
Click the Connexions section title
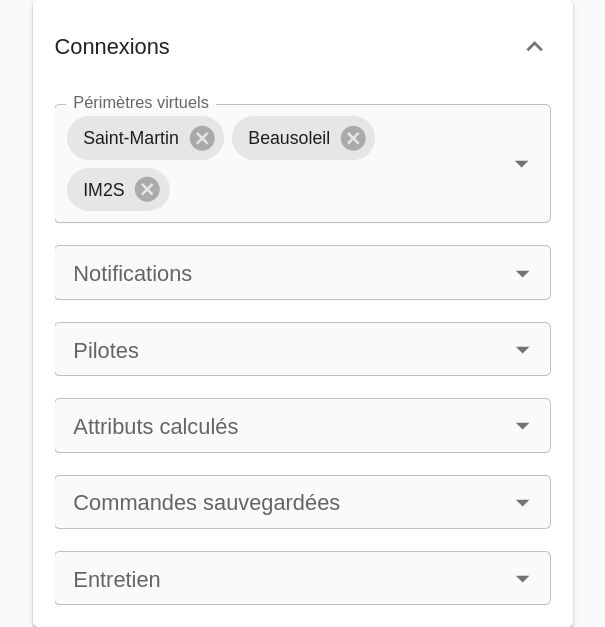pyautogui.click(x=112, y=47)
